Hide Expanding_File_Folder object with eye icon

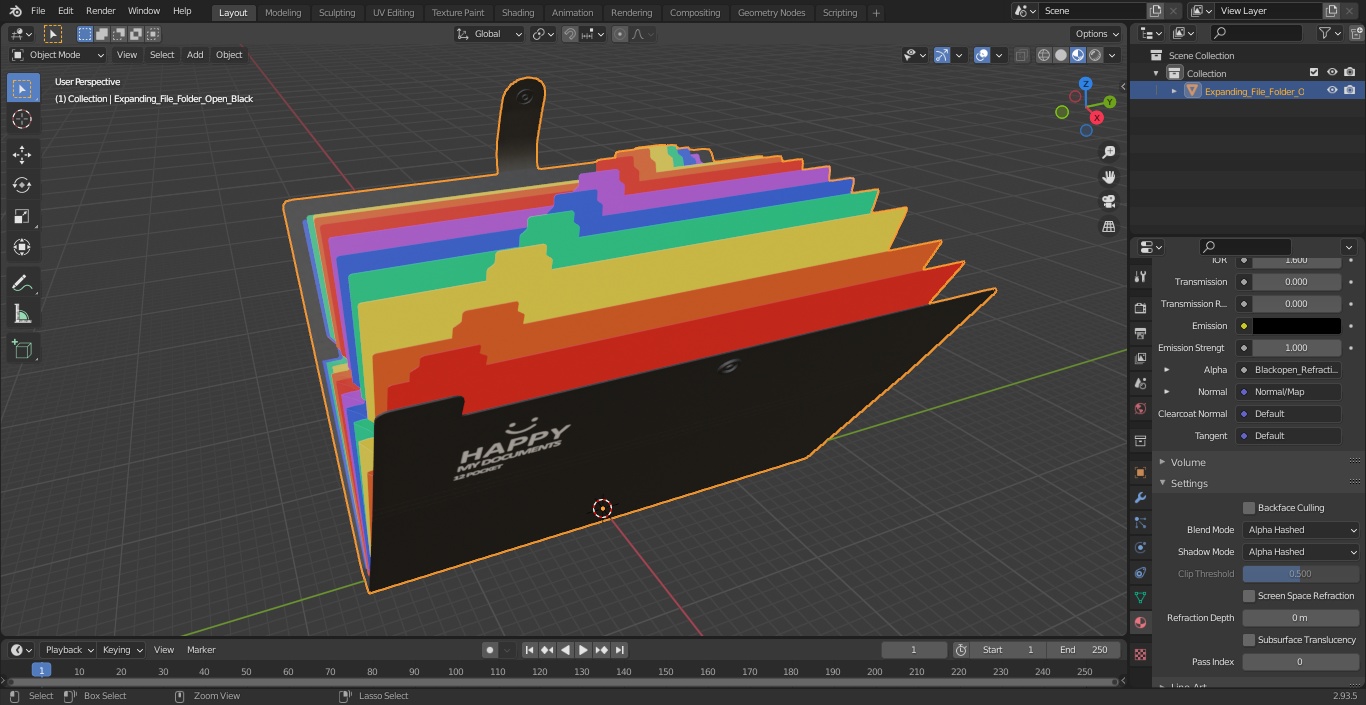(x=1332, y=90)
